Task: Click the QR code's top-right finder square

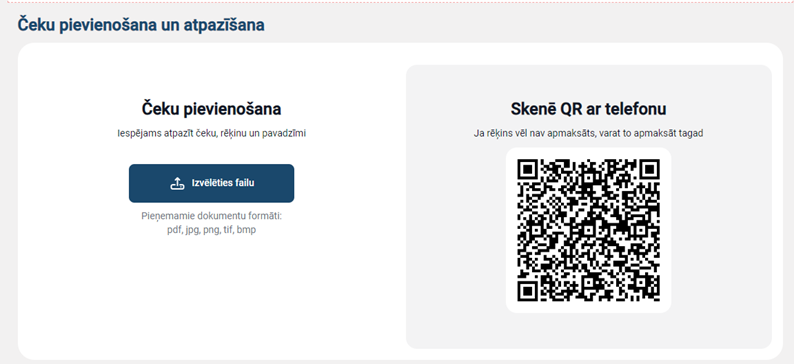Action: click(650, 169)
